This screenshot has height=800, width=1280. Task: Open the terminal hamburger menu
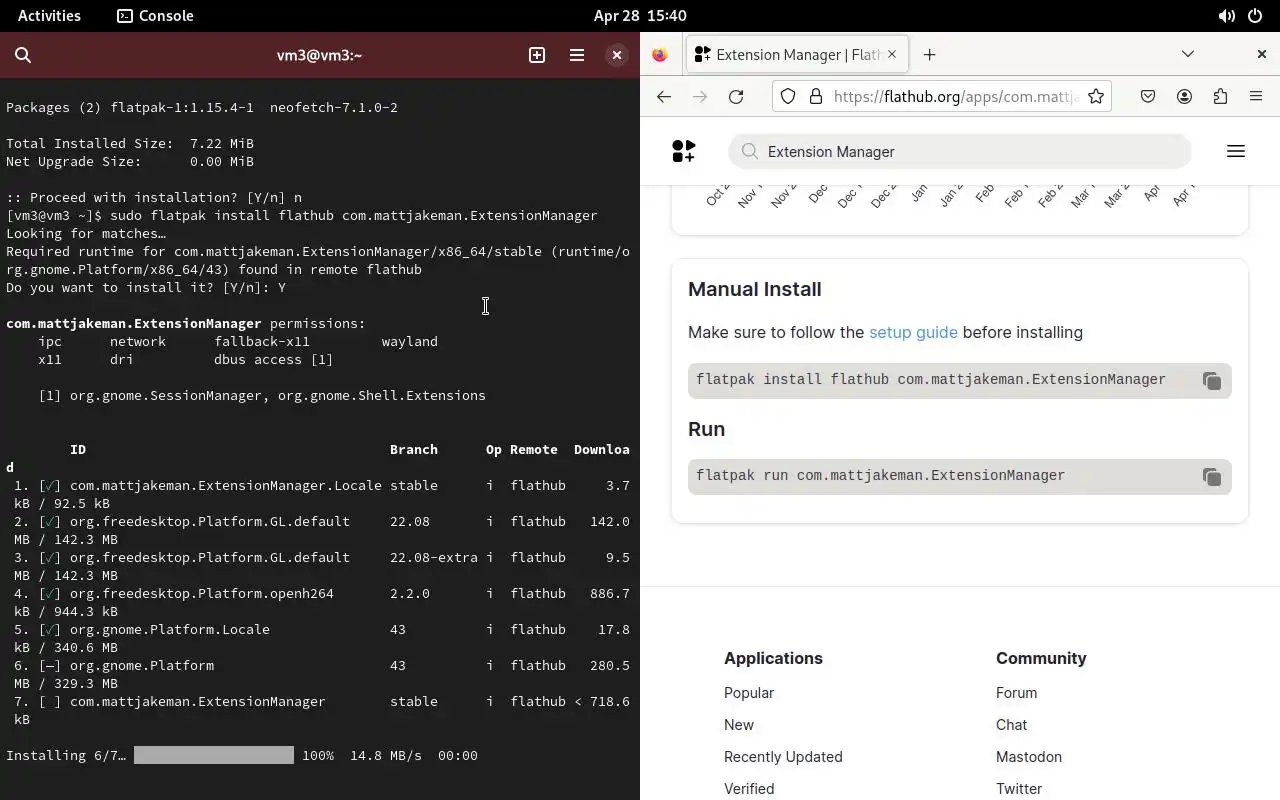coord(577,55)
